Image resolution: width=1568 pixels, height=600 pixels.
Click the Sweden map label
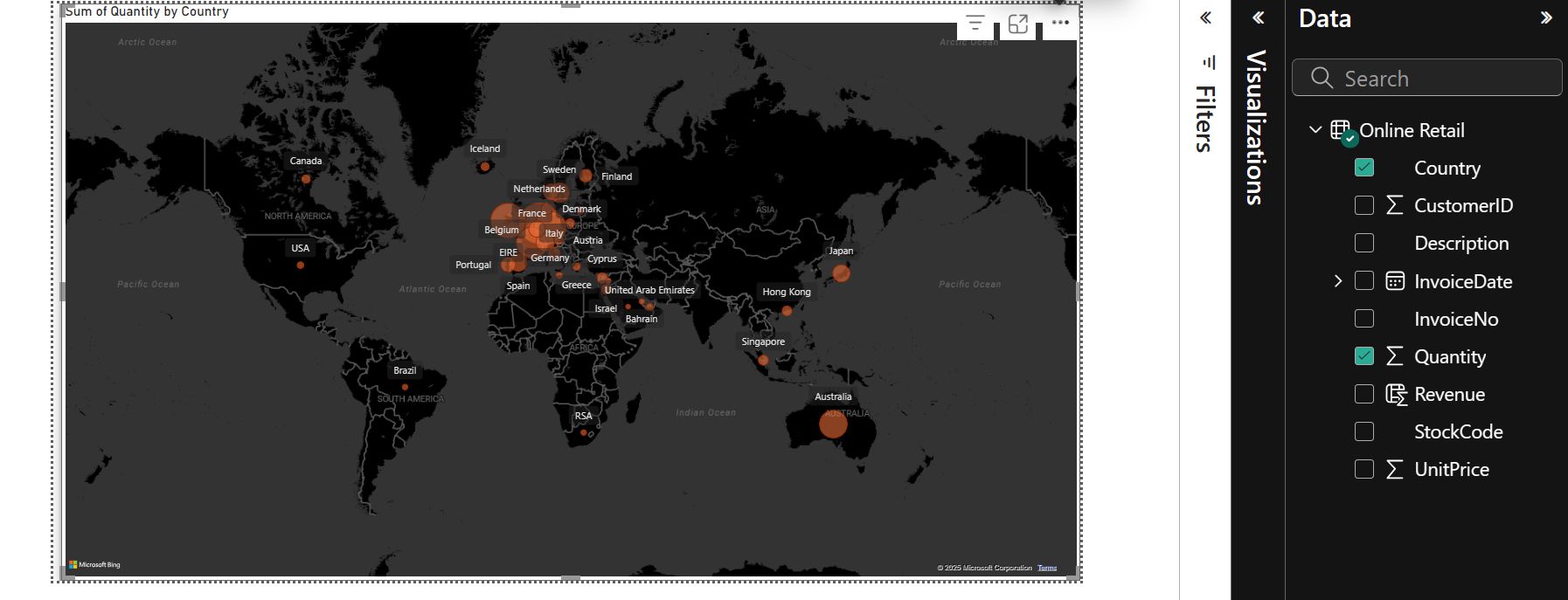[x=559, y=169]
